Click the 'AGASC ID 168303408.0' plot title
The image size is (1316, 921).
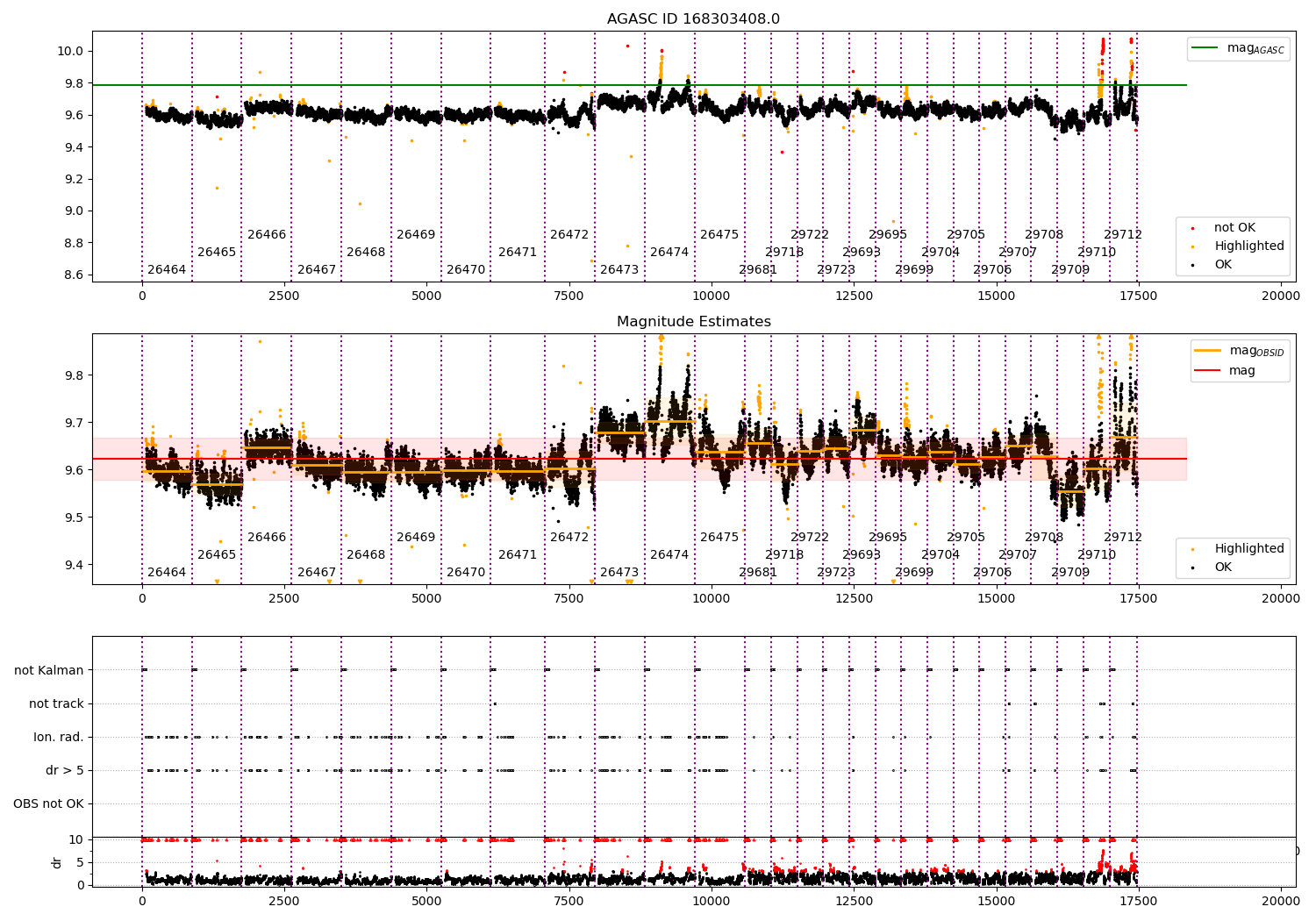[x=693, y=19]
